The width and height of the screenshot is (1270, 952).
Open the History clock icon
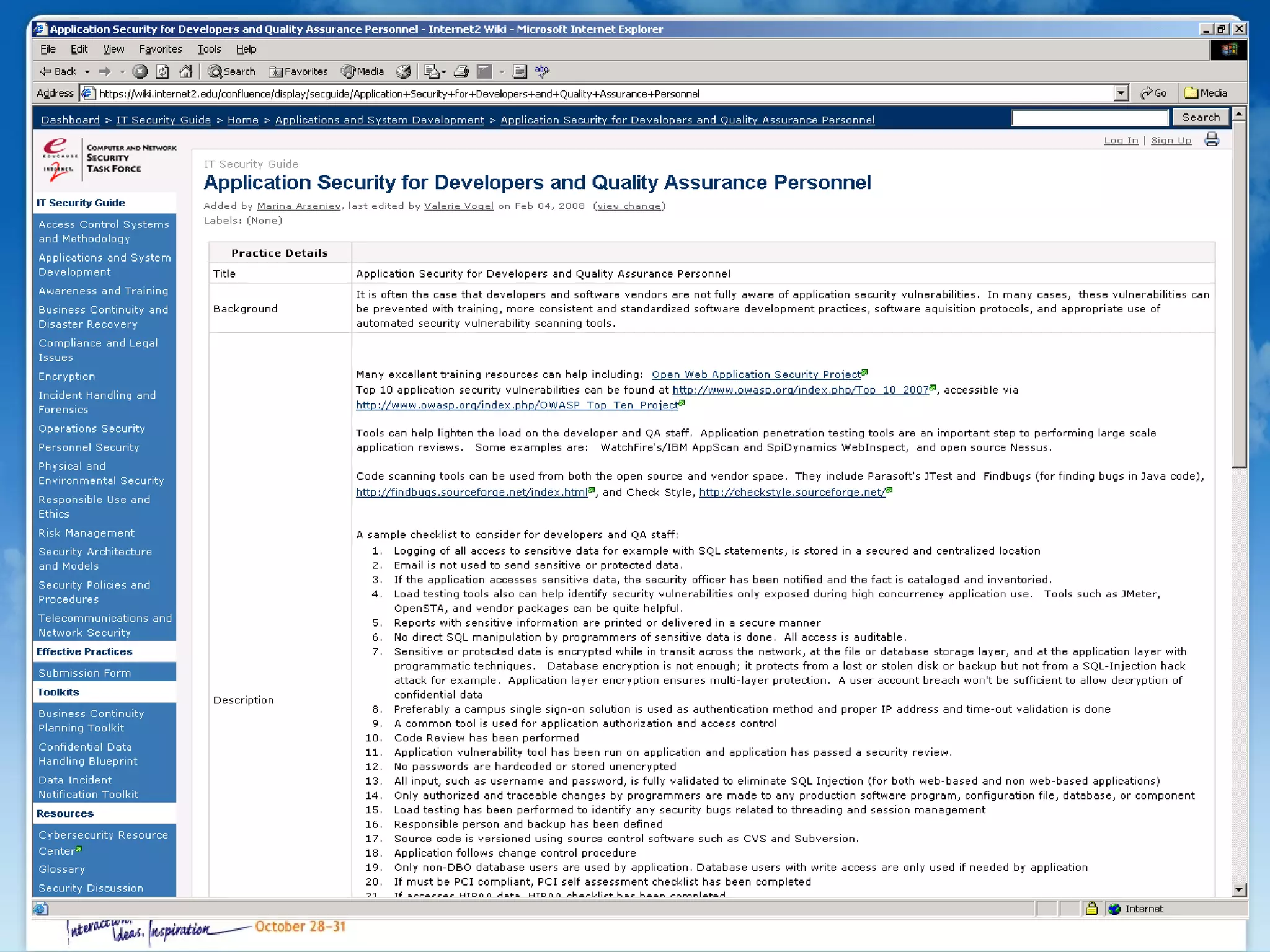[404, 71]
